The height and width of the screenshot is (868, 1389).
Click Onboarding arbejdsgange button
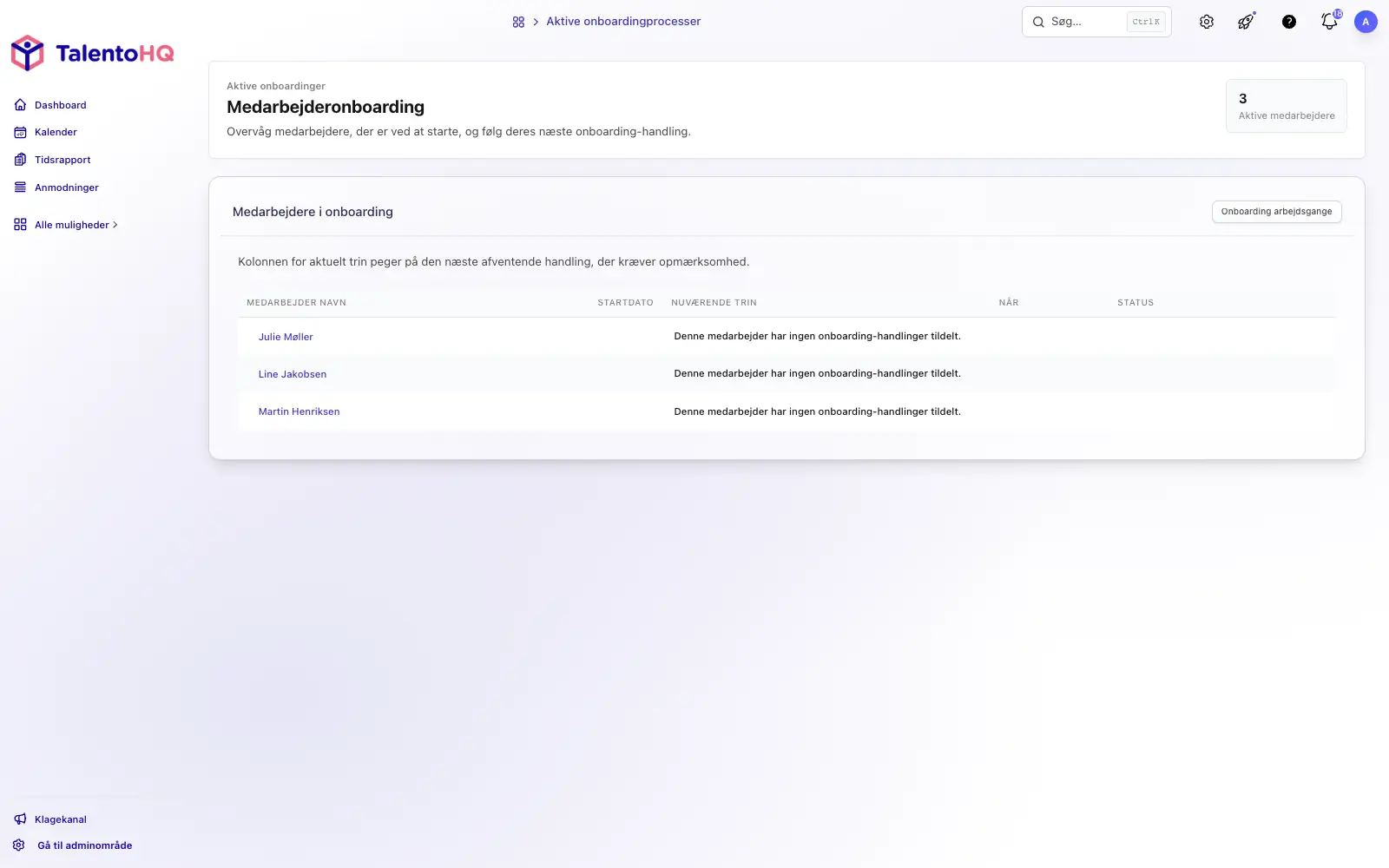pos(1276,212)
